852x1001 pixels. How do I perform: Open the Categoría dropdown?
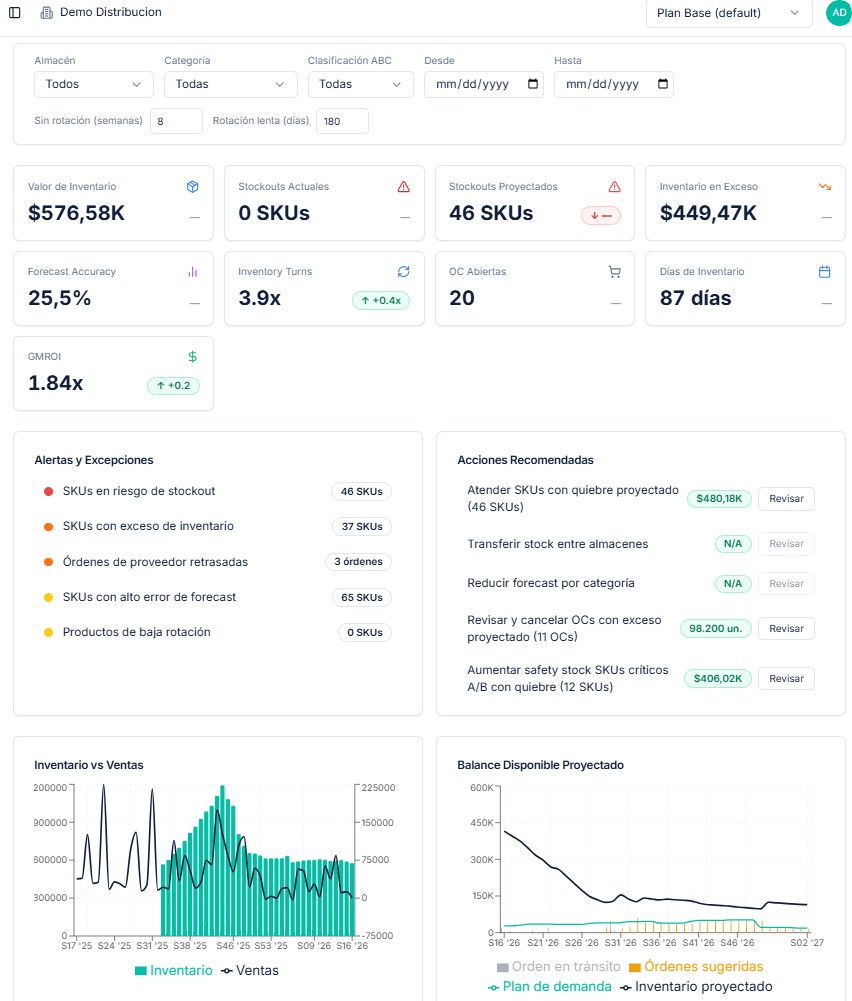click(230, 84)
